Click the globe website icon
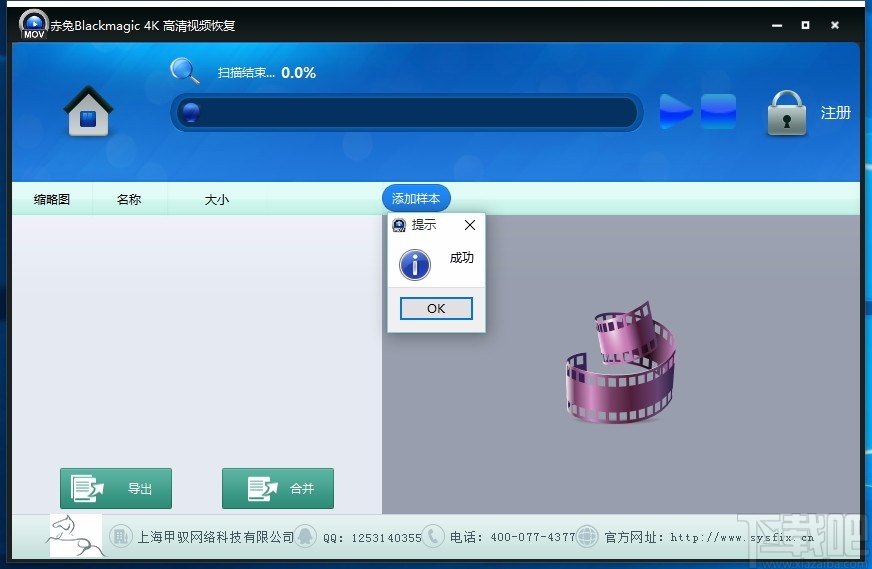Screen dimensions: 872x569 click(x=587, y=537)
